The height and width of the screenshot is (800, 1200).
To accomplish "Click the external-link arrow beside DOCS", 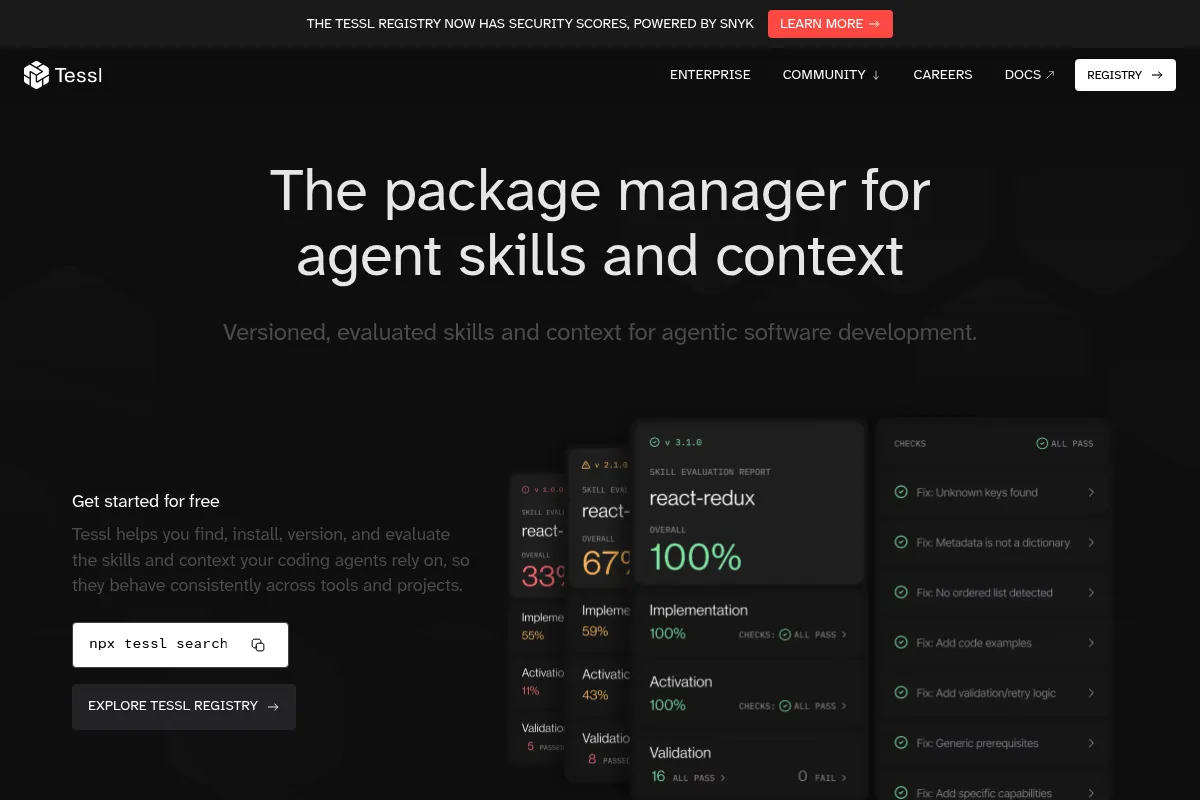I will [x=1050, y=75].
